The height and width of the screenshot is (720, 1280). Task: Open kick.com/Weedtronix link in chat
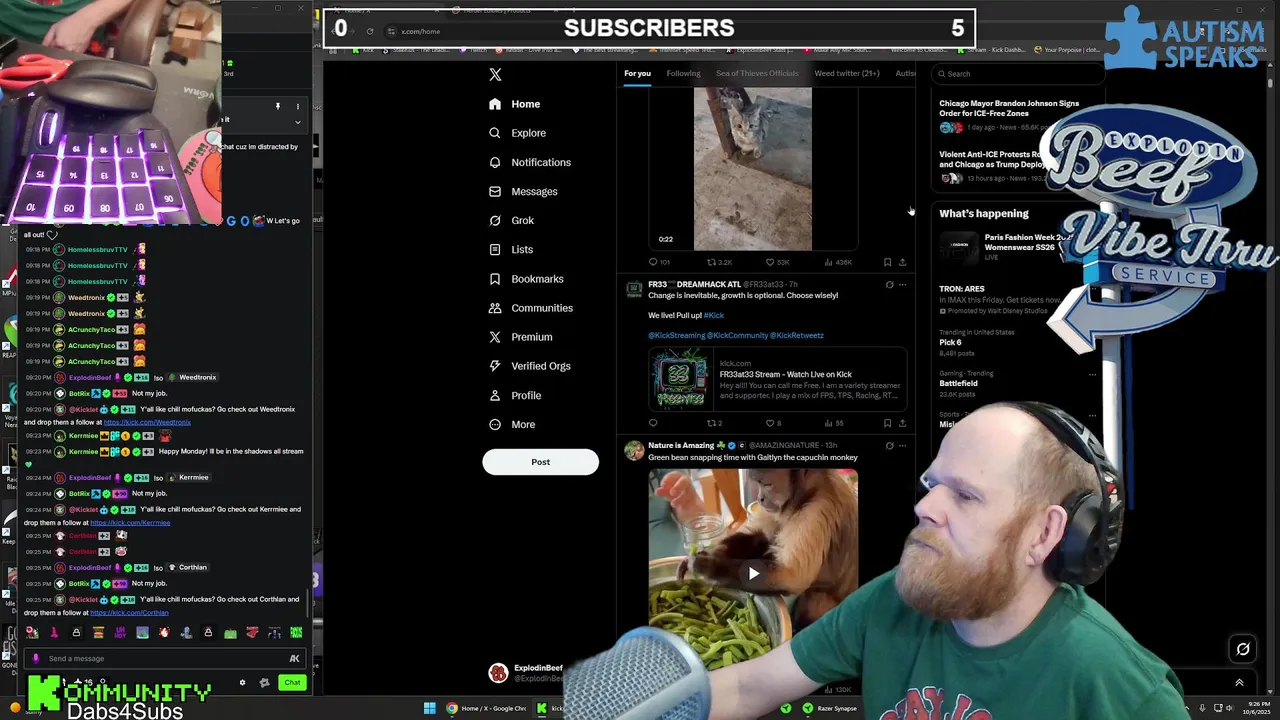[x=147, y=422]
